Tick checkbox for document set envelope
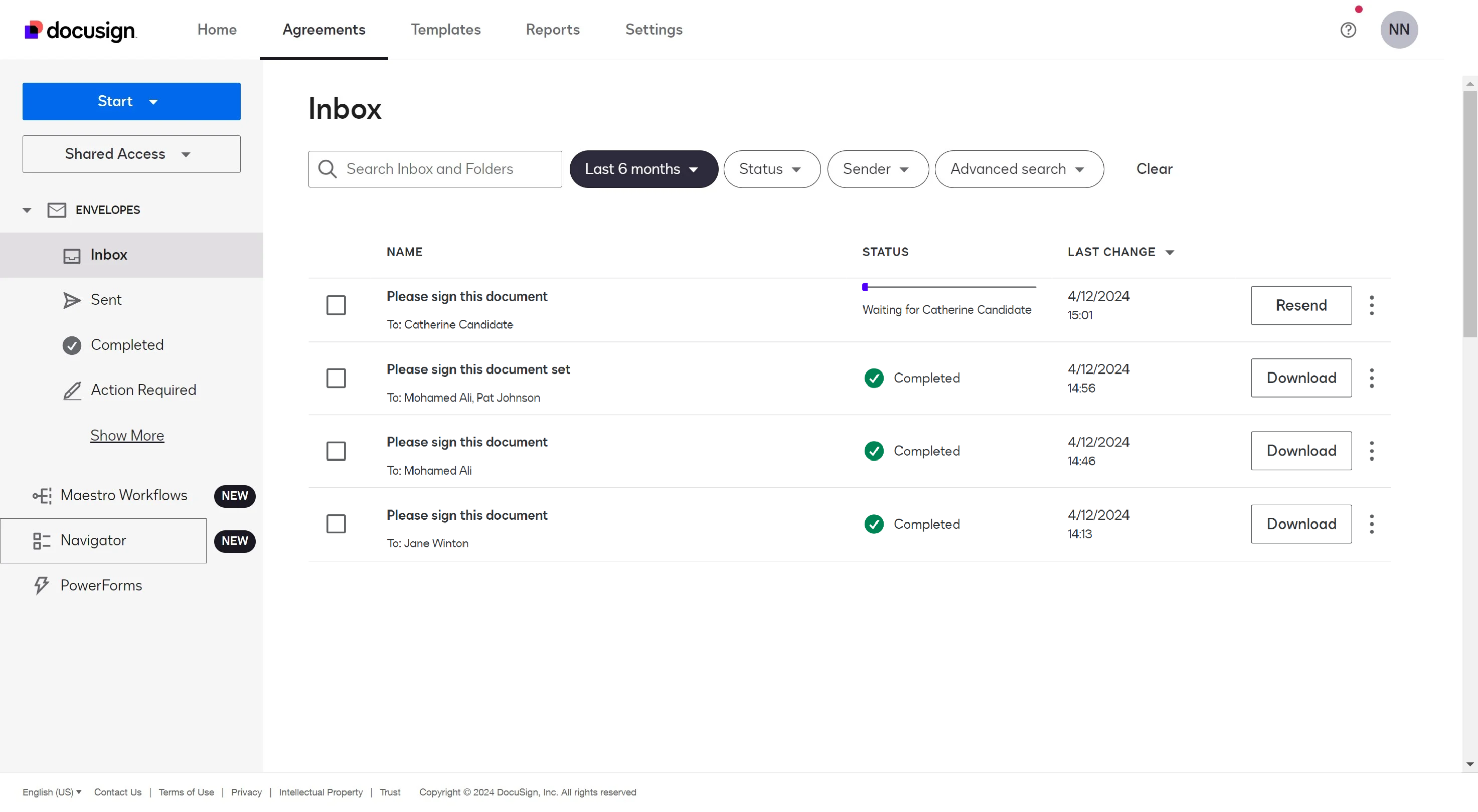The width and height of the screenshot is (1478, 812). point(336,378)
